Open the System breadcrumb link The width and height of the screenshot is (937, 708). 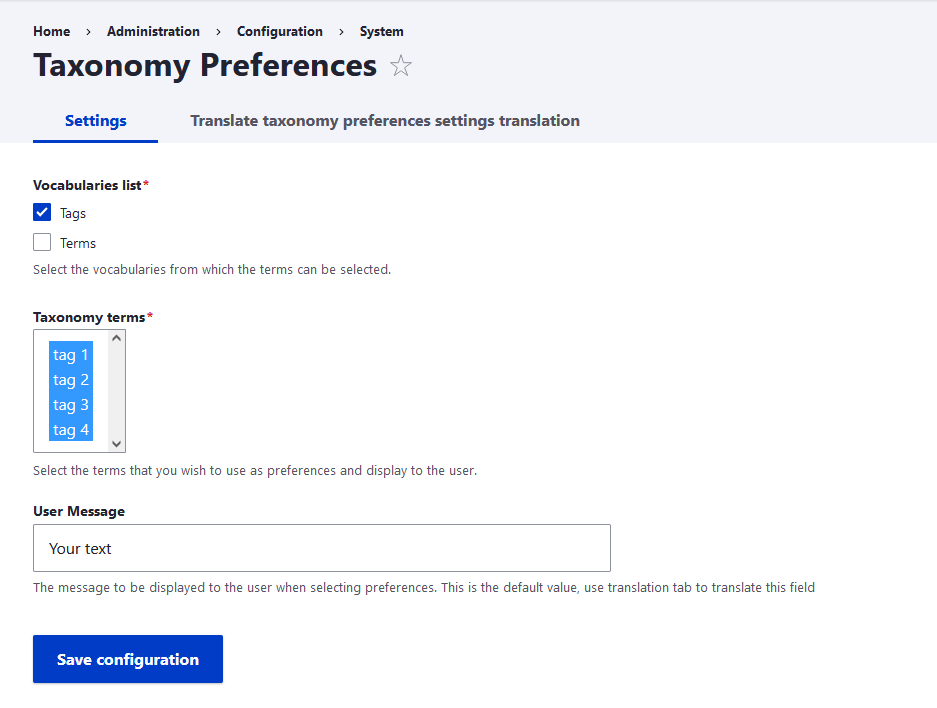[x=381, y=31]
